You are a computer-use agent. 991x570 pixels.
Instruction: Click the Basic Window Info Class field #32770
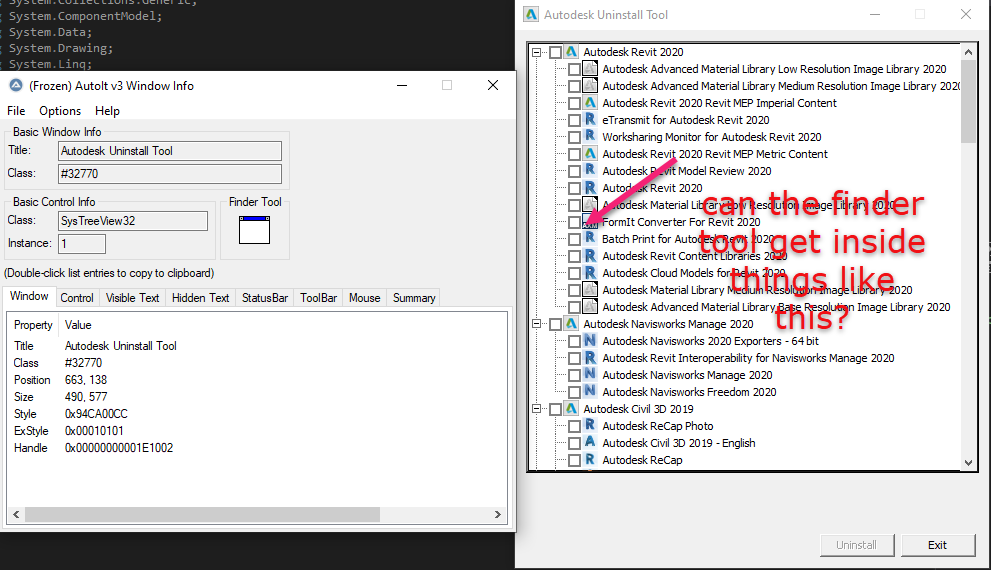point(170,174)
